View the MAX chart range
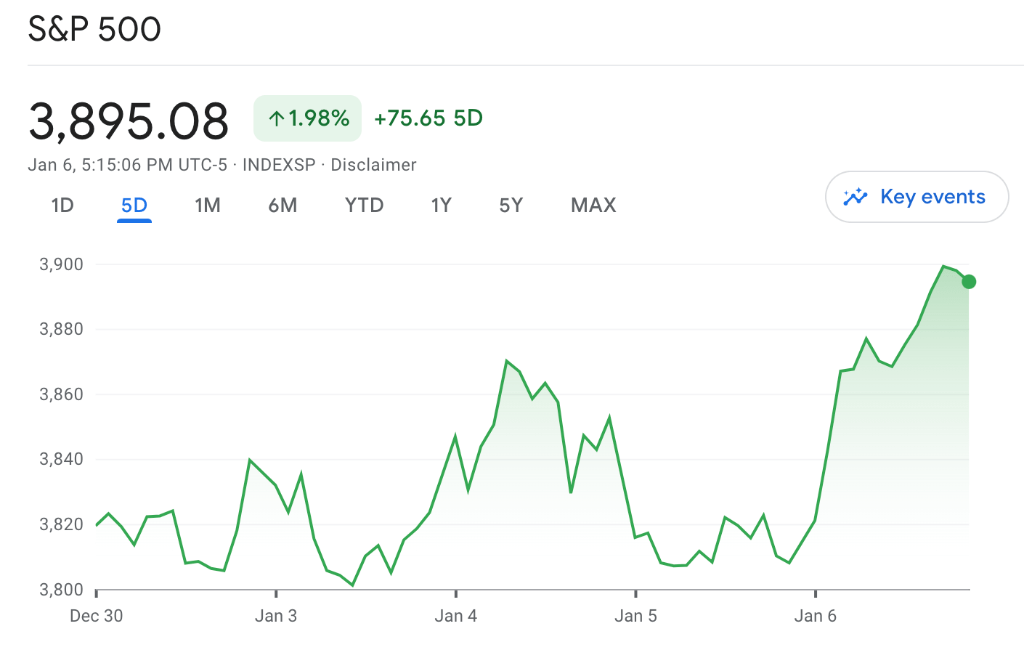The height and width of the screenshot is (646, 1024). pos(593,205)
